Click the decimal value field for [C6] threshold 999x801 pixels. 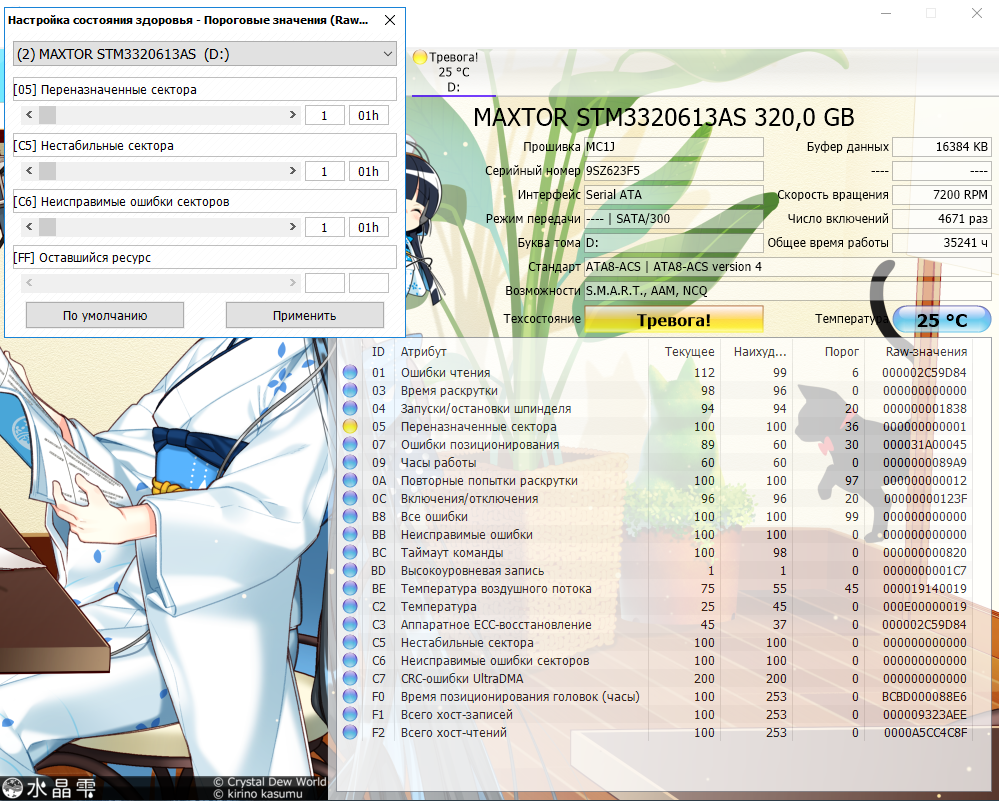point(325,227)
